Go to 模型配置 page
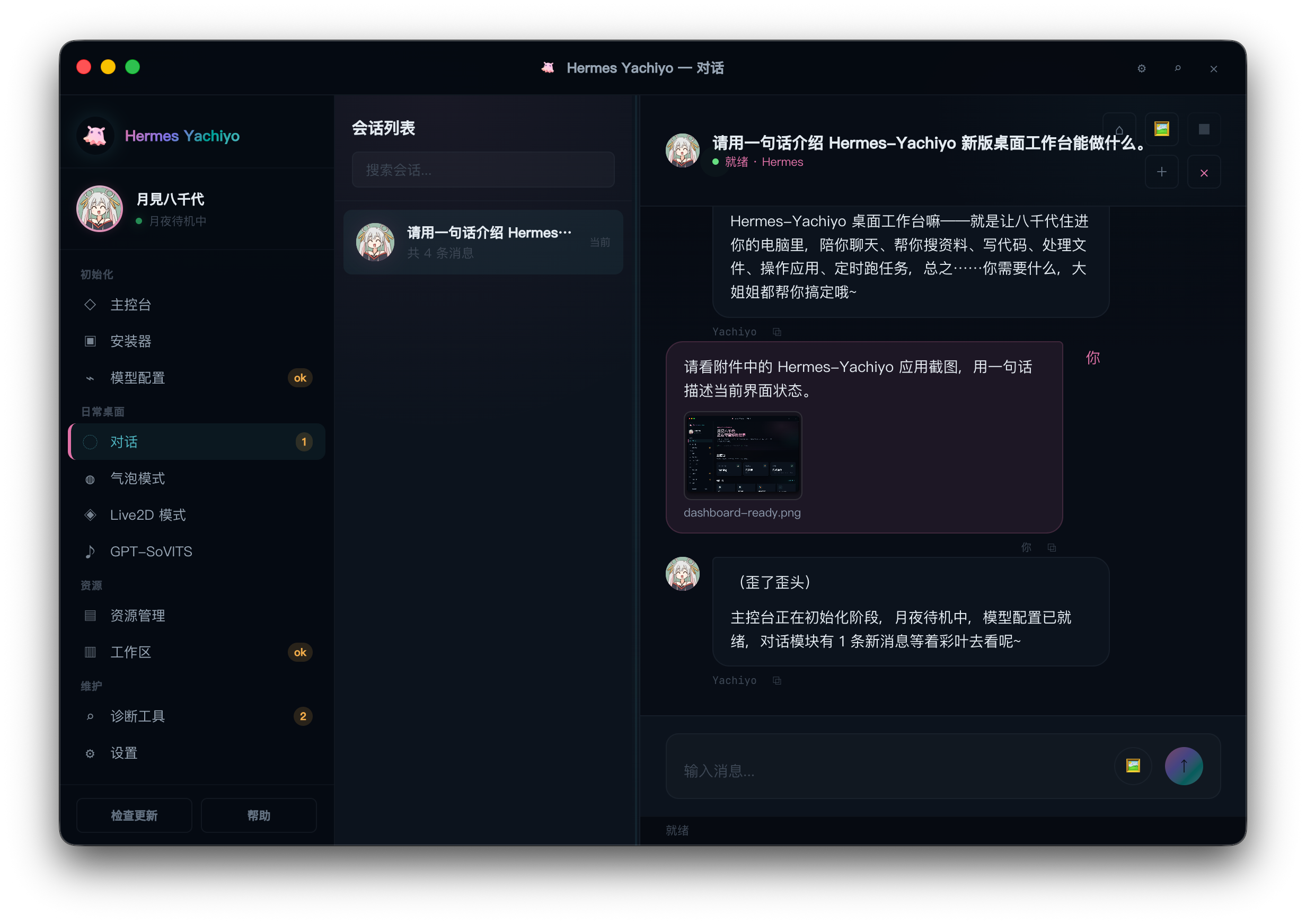 point(196,378)
